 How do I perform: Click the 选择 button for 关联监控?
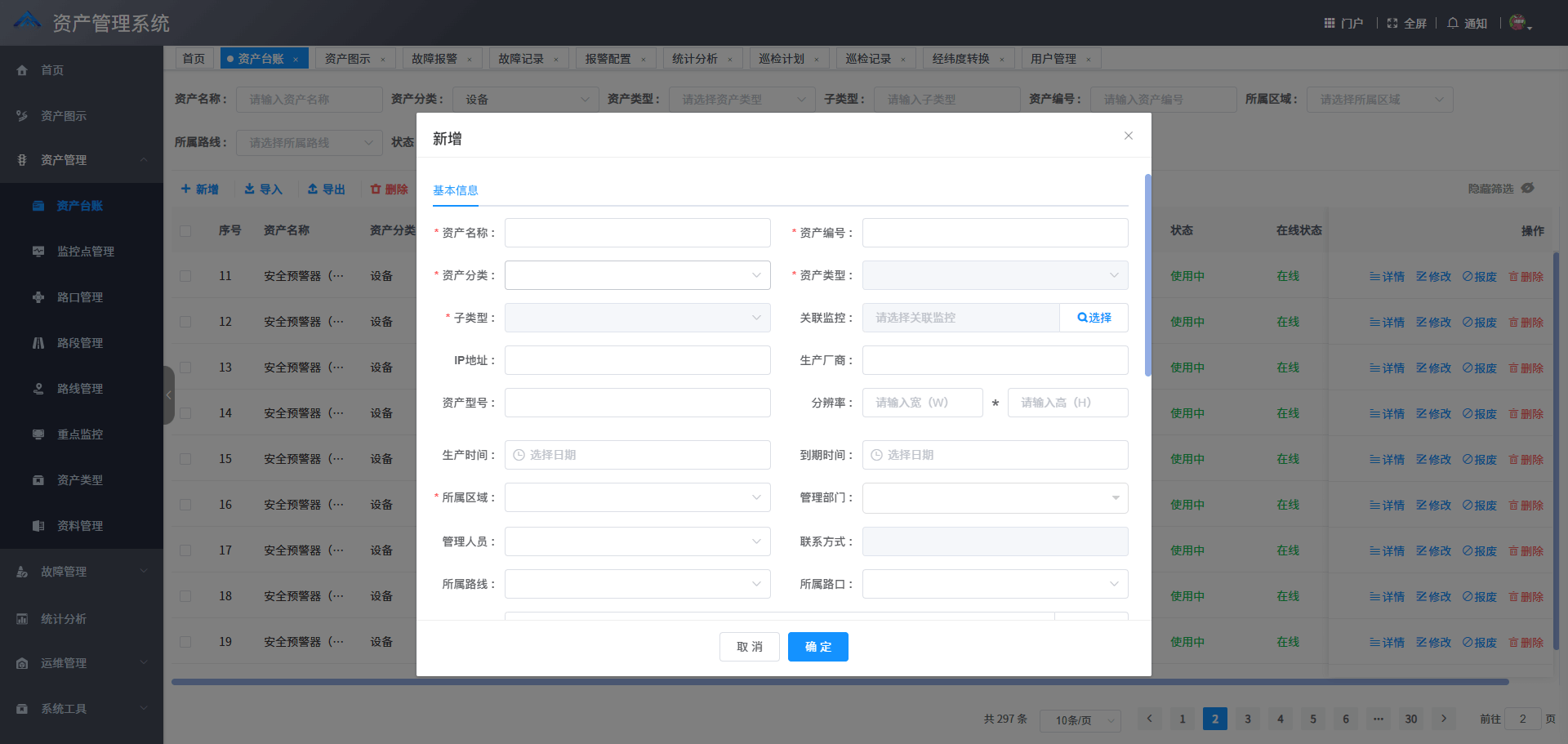pyautogui.click(x=1094, y=318)
